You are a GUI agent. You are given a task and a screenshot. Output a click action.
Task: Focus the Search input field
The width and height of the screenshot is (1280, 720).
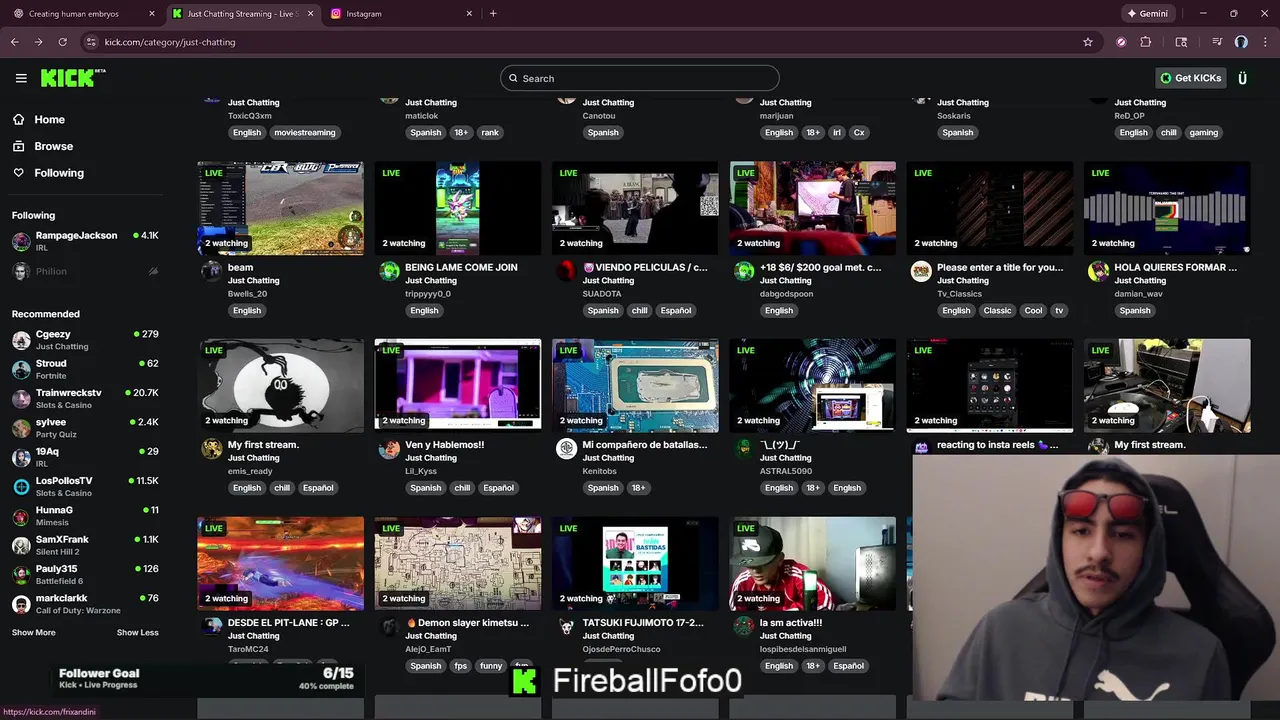640,78
